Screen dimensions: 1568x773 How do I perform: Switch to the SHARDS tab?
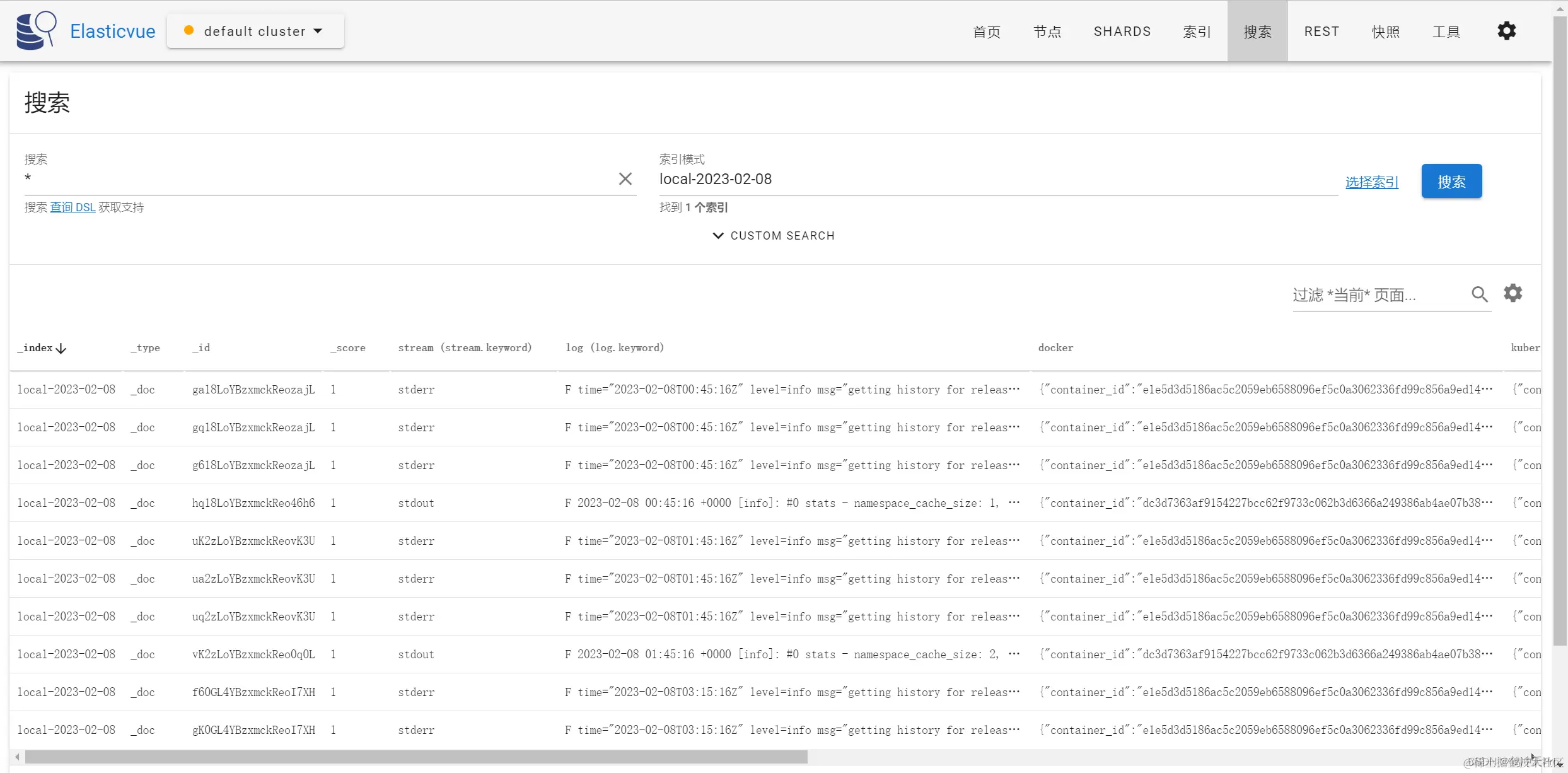[x=1122, y=32]
